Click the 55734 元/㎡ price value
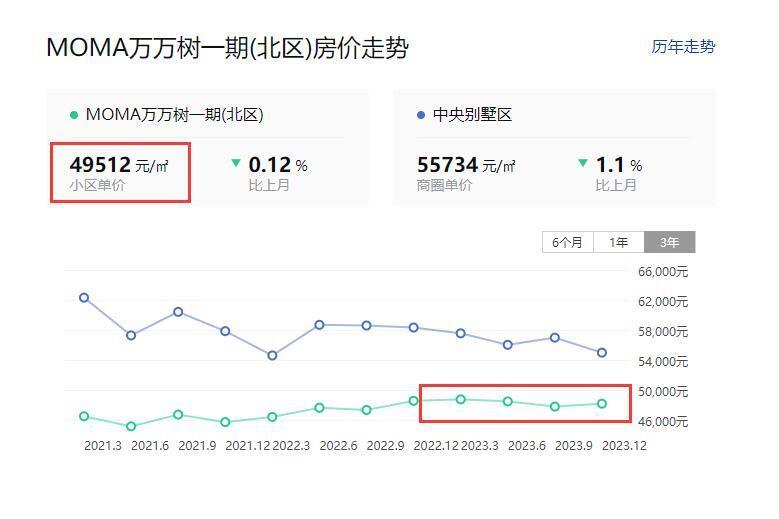Viewport: 779px width, 519px height. [x=466, y=165]
